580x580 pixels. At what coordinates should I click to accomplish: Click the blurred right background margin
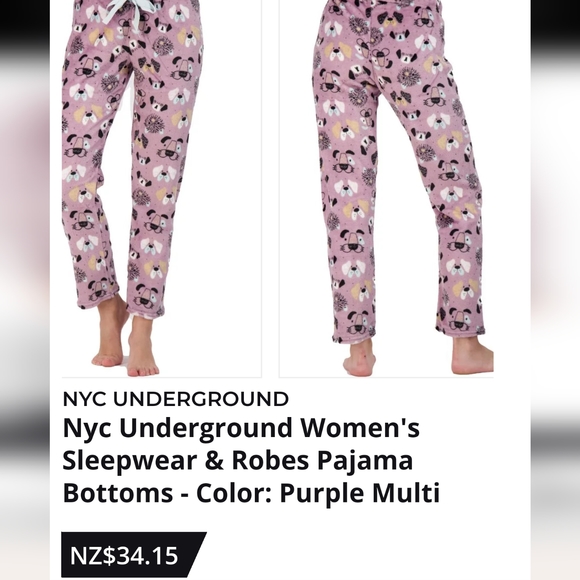555,290
